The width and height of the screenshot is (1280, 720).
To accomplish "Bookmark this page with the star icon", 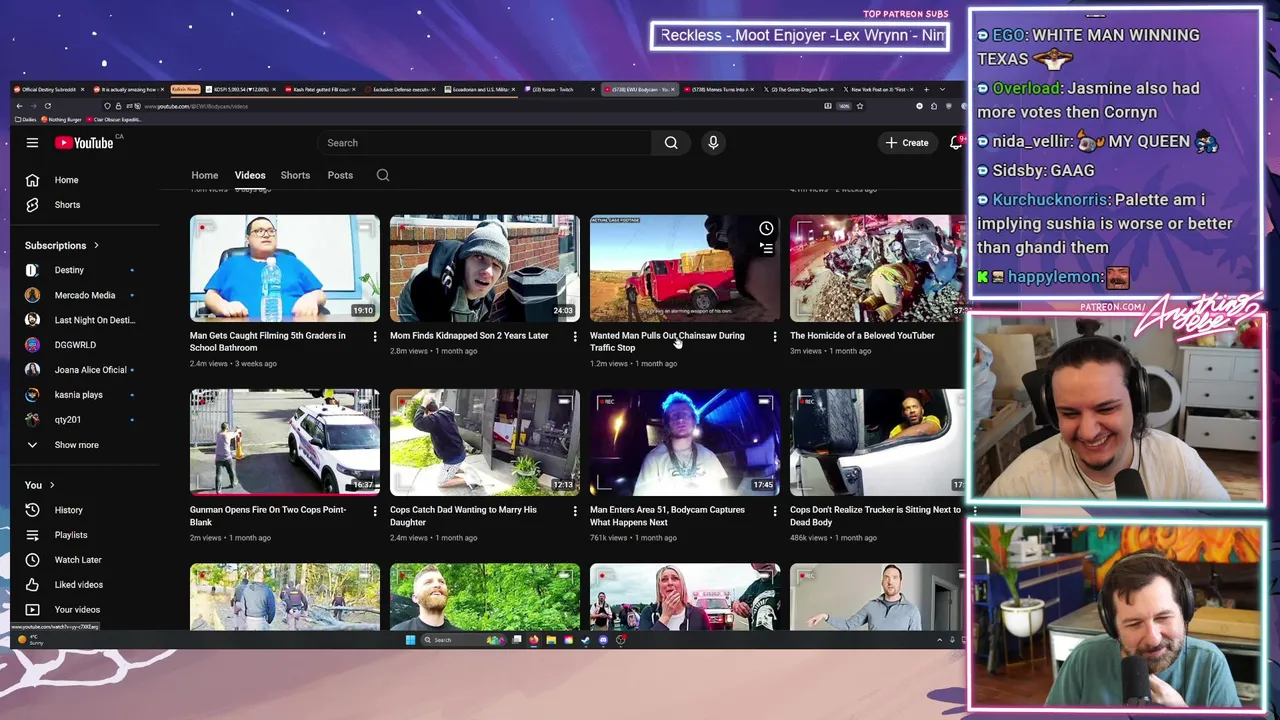I will (859, 106).
